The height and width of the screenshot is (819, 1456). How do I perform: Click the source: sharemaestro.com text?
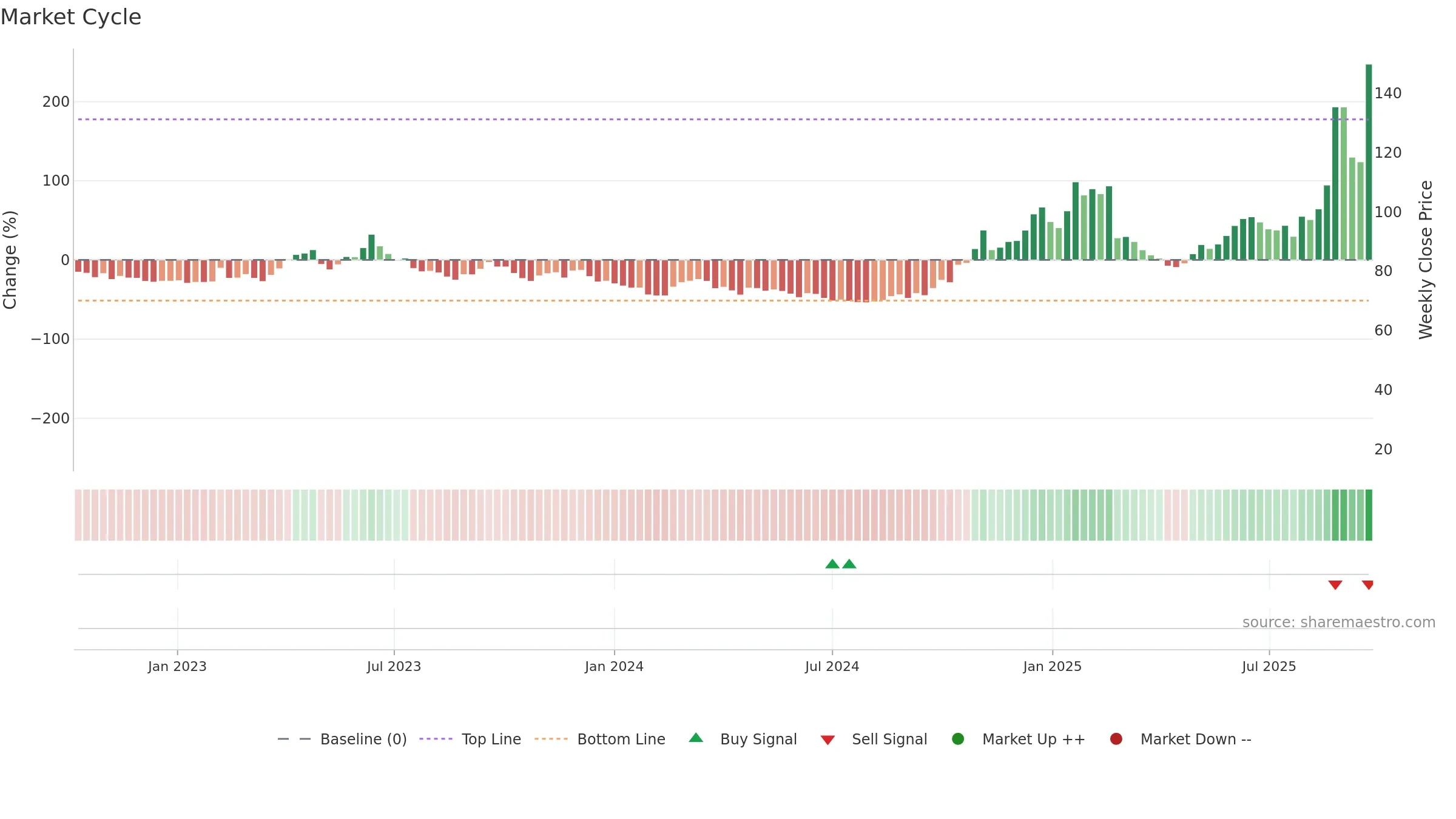(x=1339, y=622)
